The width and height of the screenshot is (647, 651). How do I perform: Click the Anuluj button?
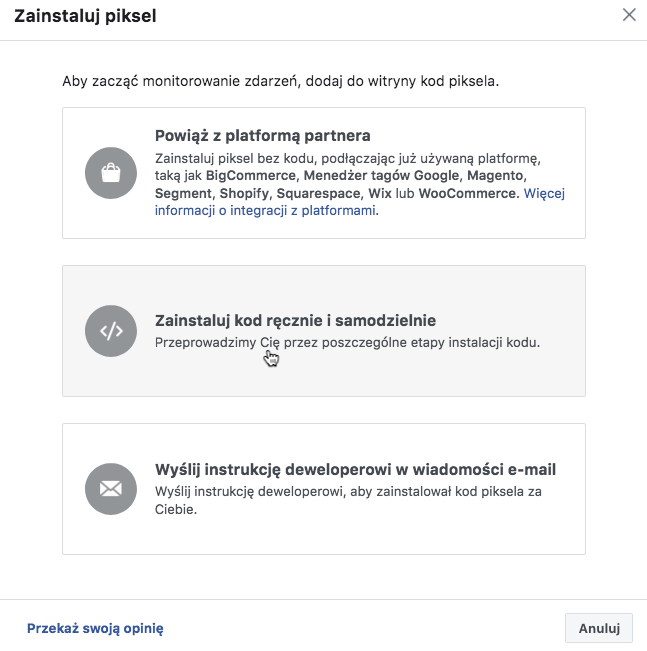(x=599, y=628)
